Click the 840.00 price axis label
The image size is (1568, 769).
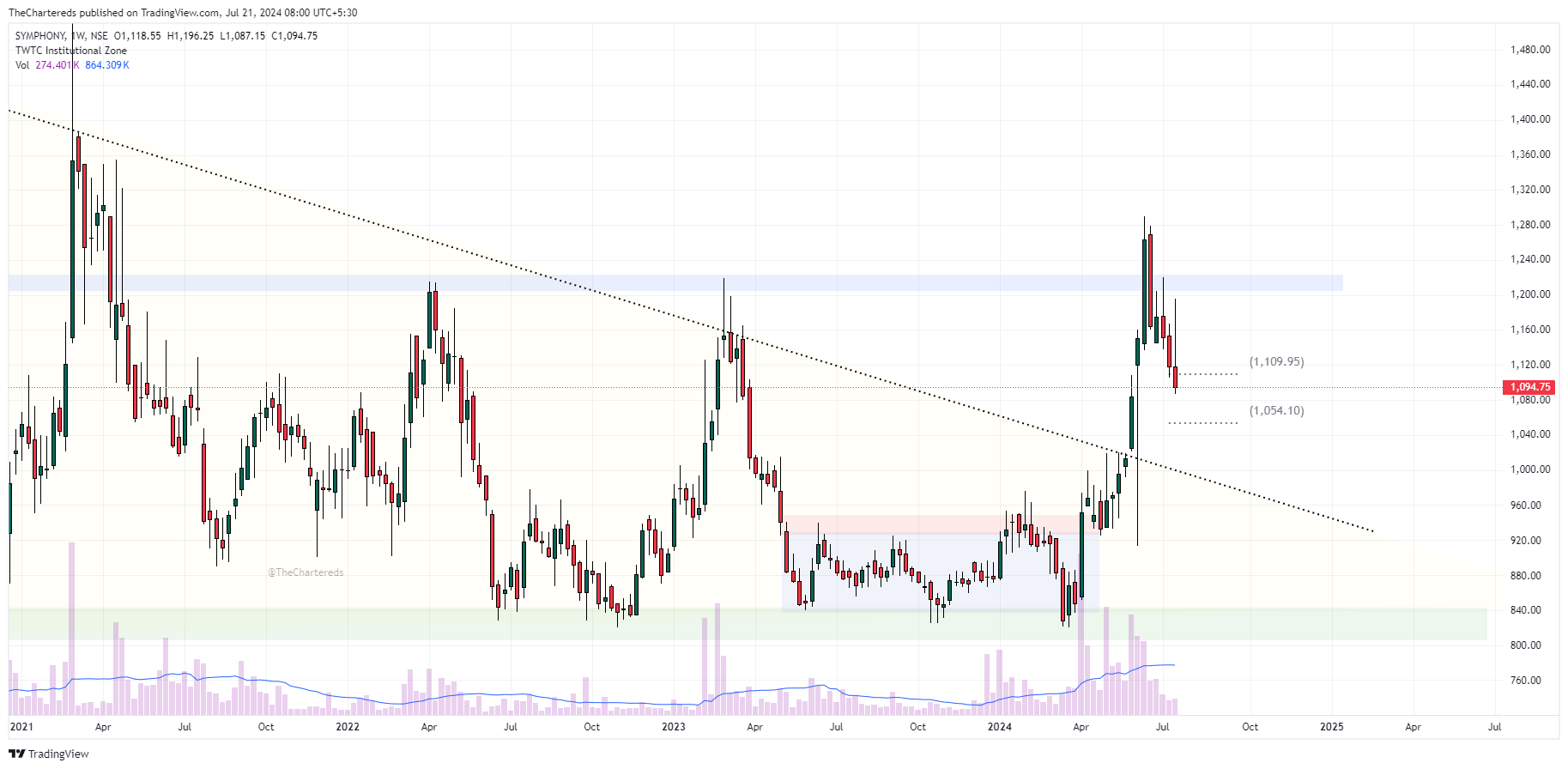pos(1526,610)
